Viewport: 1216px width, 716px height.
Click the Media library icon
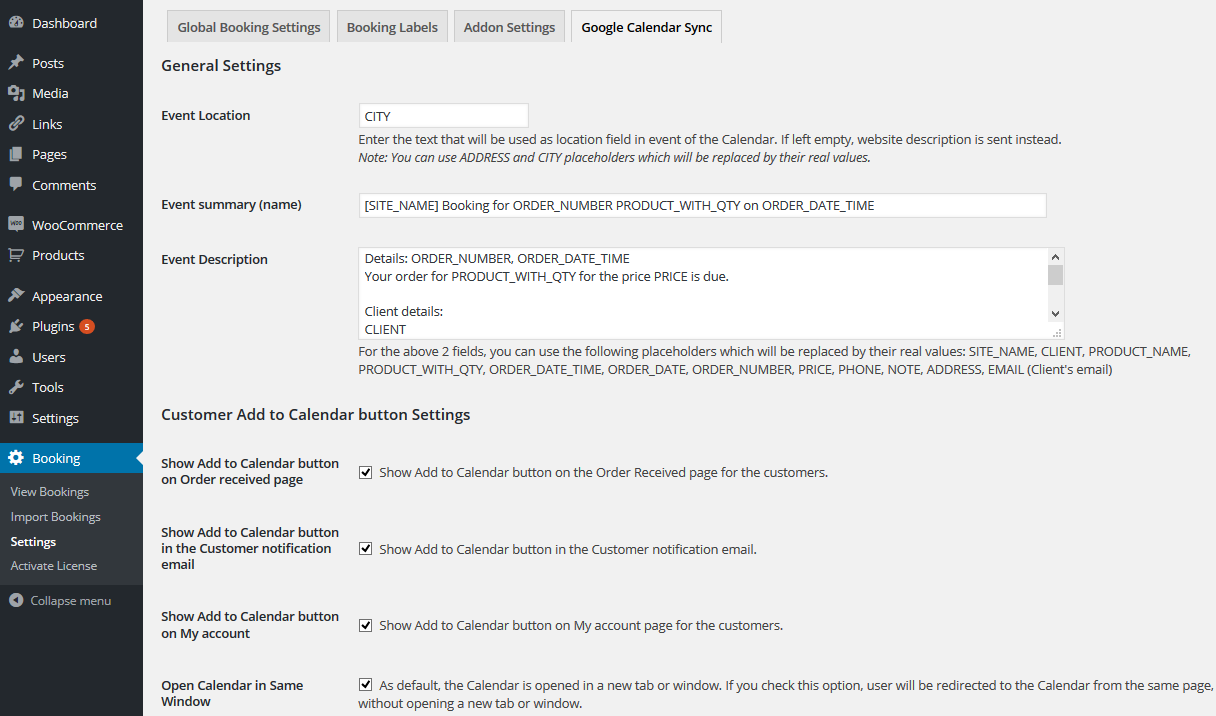(16, 93)
